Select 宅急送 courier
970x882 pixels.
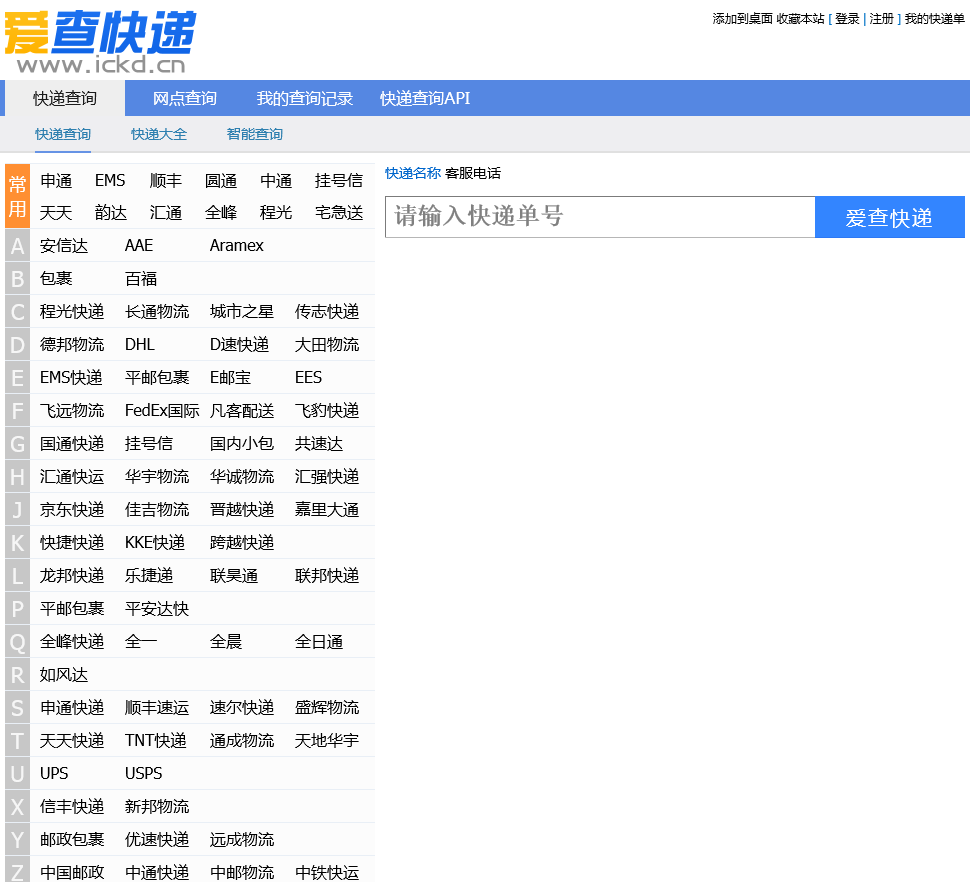tap(339, 213)
